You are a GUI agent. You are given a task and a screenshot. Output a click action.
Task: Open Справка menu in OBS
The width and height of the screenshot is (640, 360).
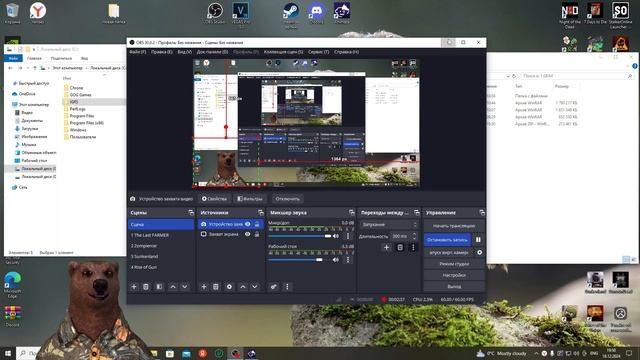[x=347, y=52]
